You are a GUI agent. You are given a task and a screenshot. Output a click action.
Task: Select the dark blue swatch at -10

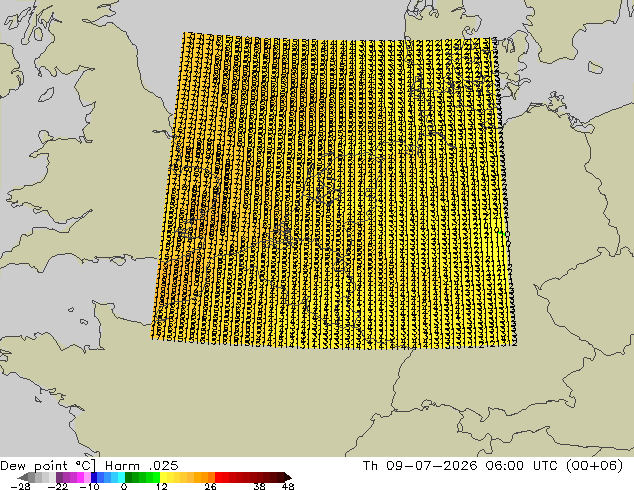pos(94,477)
